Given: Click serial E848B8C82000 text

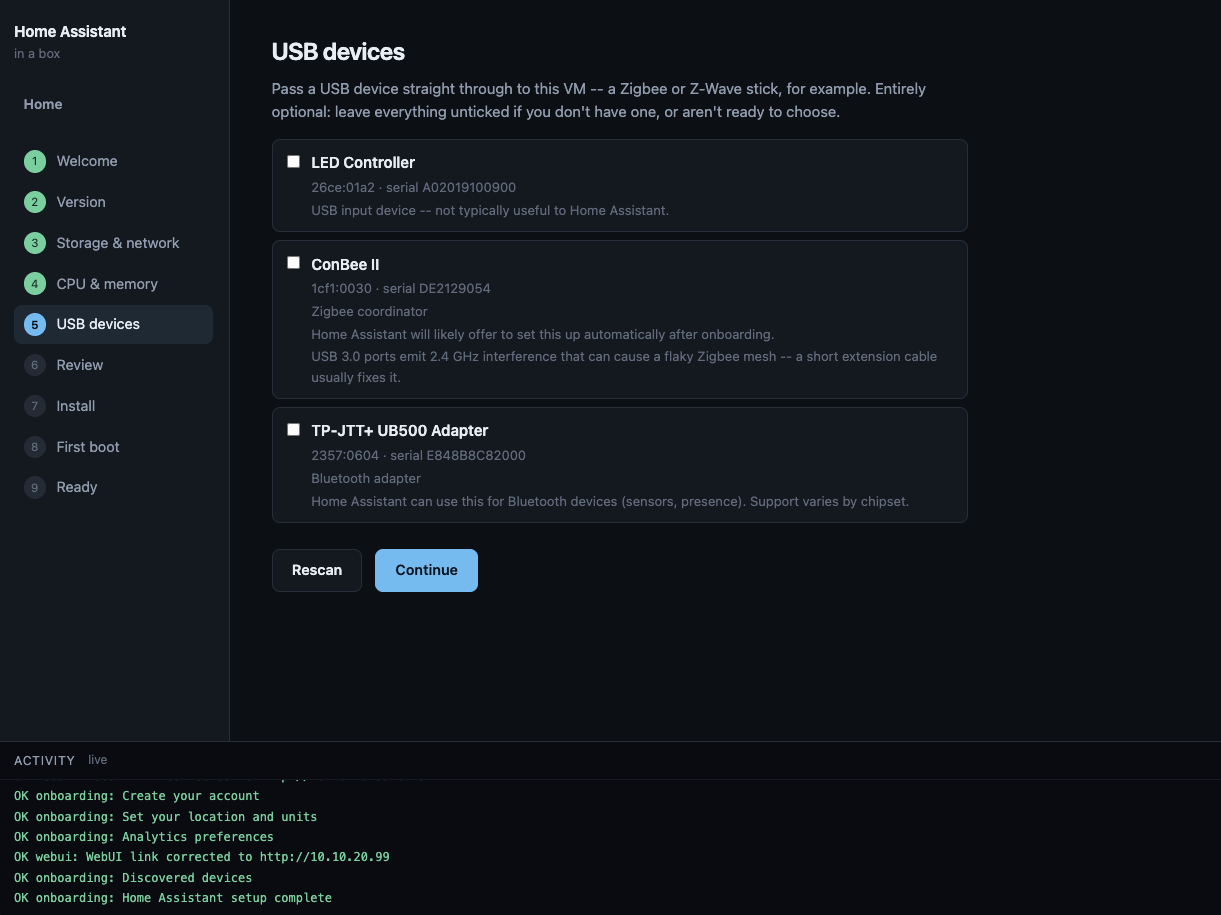Looking at the screenshot, I should point(458,455).
